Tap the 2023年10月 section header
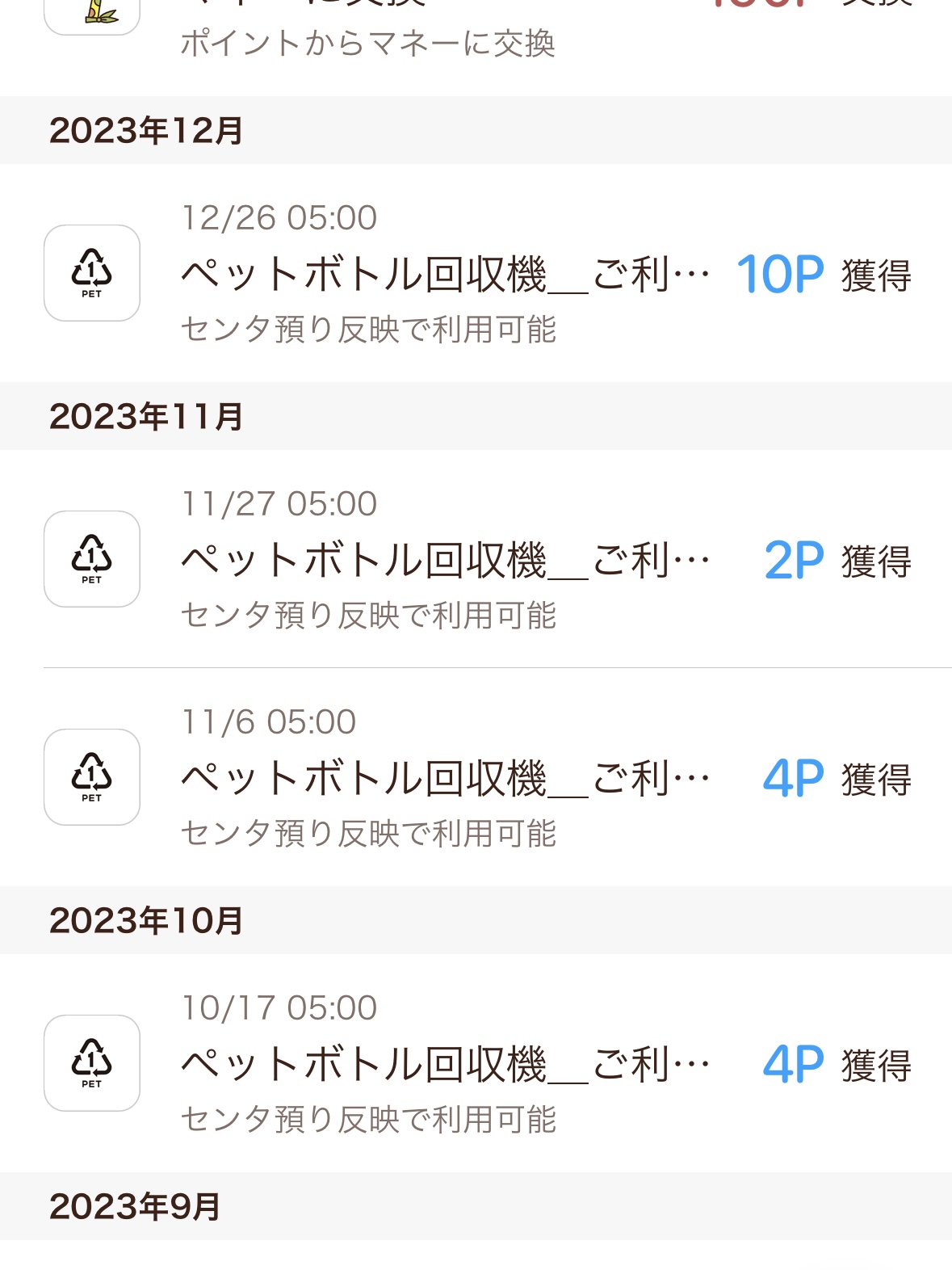 point(146,921)
